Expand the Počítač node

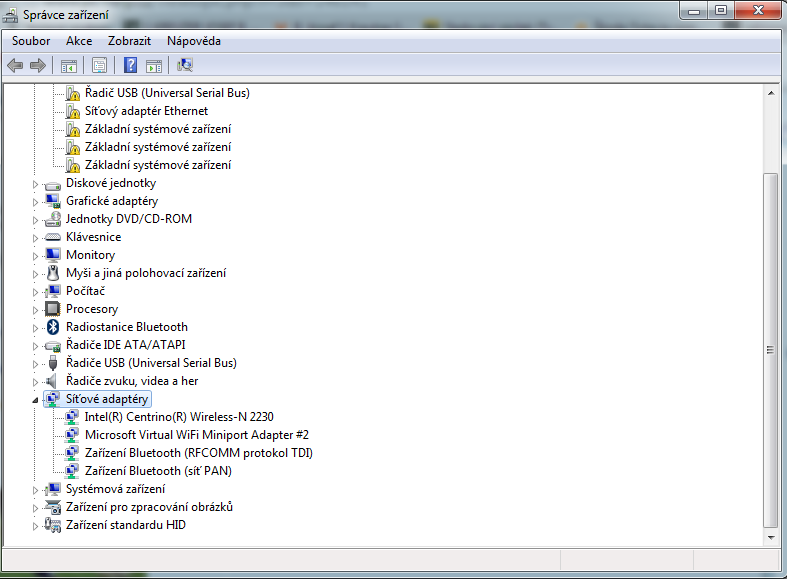click(35, 293)
